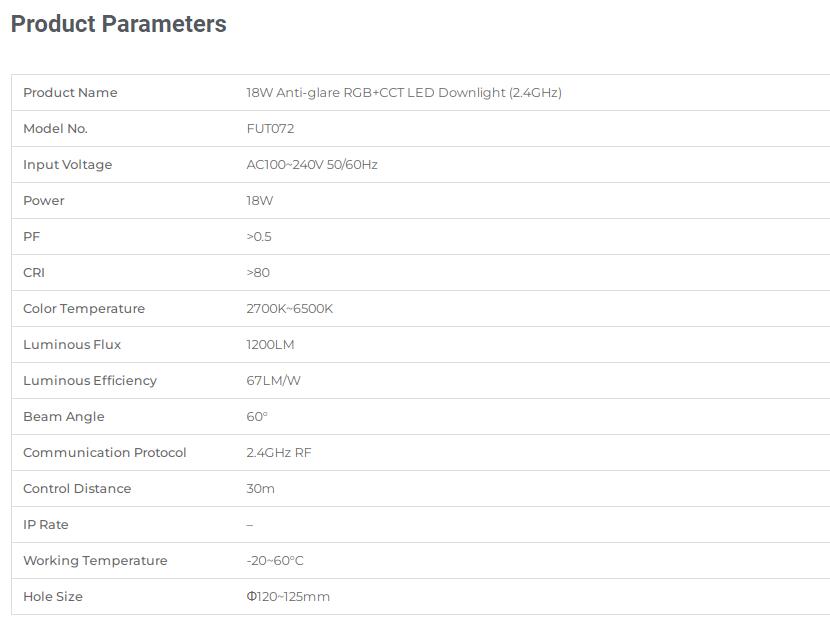The width and height of the screenshot is (830, 628).
Task: Click the Working Temperature -20~60°C value
Action: (x=275, y=561)
